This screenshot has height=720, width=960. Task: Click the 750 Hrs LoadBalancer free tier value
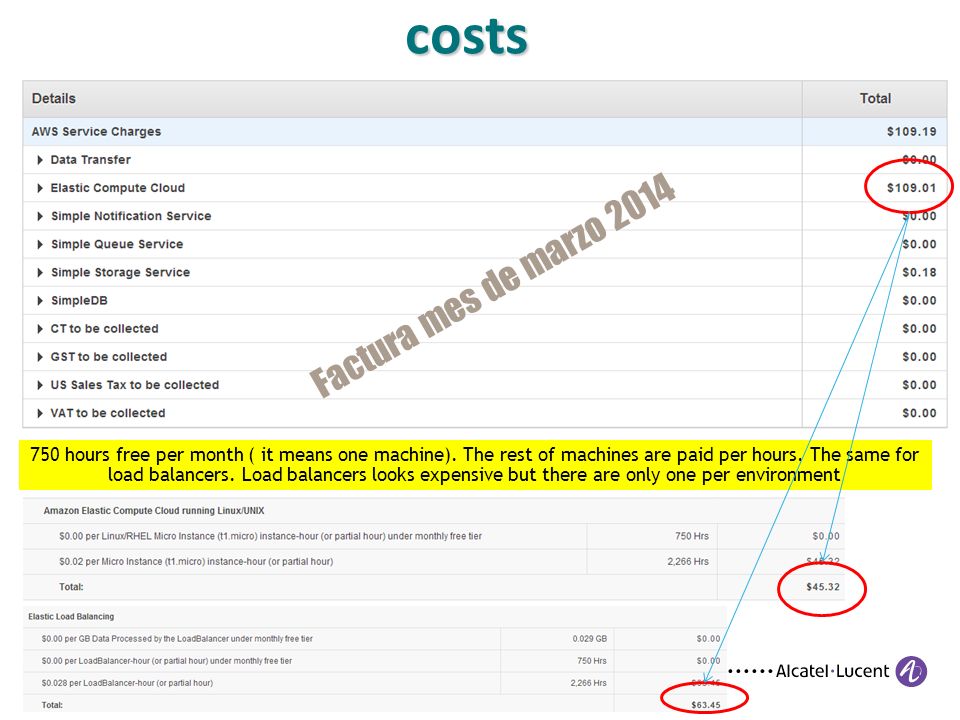[592, 661]
